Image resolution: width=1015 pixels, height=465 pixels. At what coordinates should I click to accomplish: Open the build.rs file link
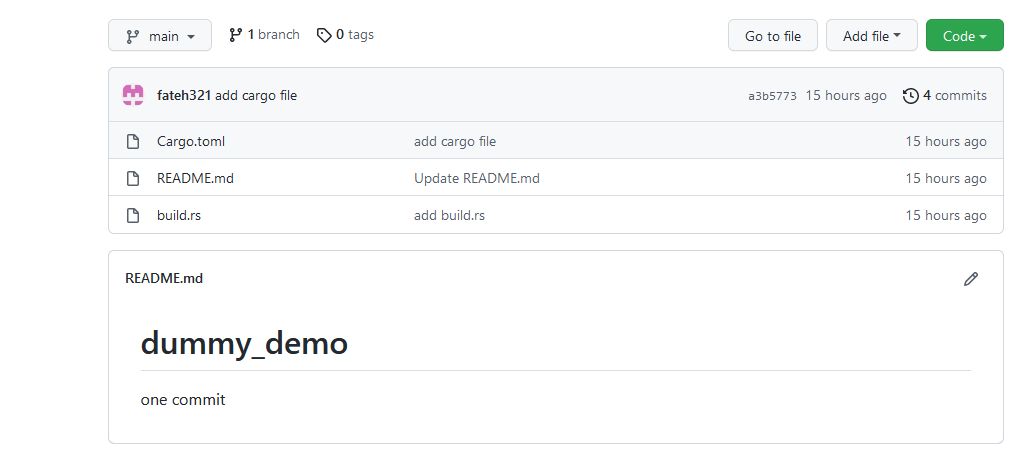179,215
